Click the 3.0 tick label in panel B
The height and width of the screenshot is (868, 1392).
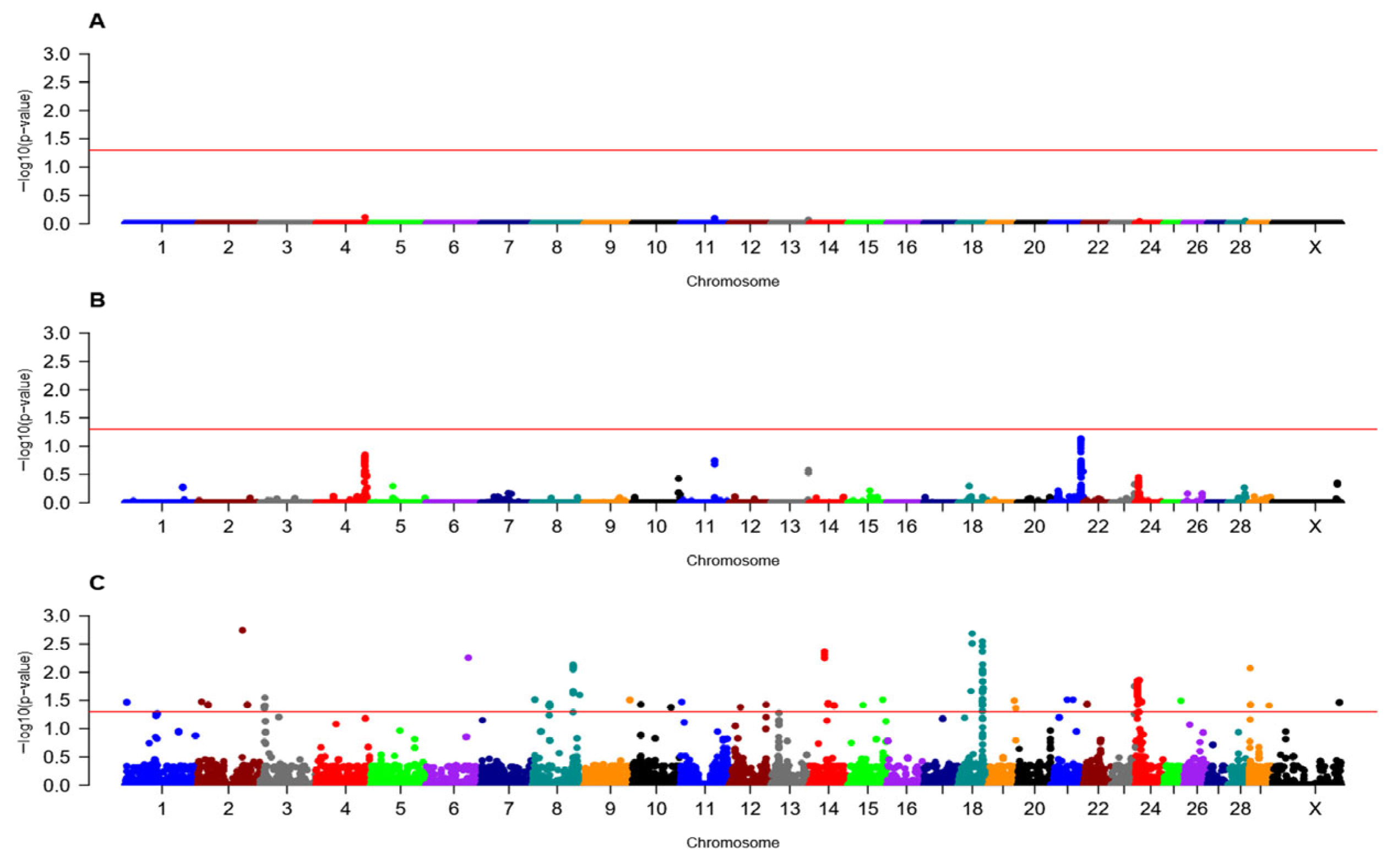pyautogui.click(x=56, y=334)
